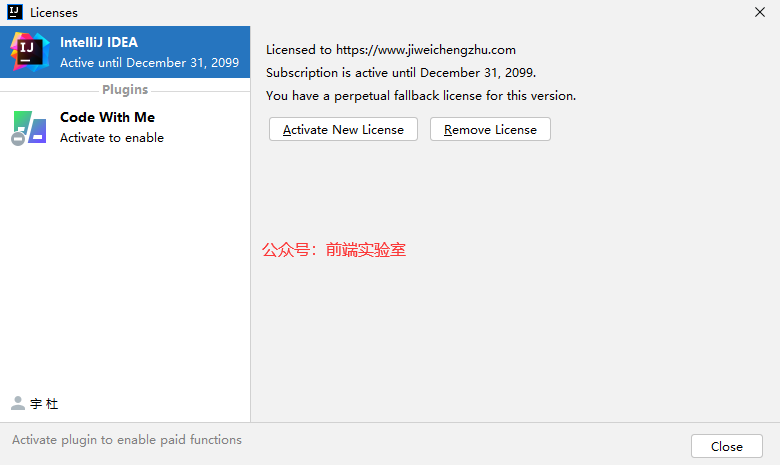Image resolution: width=780 pixels, height=465 pixels.
Task: Click the Activate New License button
Action: tap(343, 129)
